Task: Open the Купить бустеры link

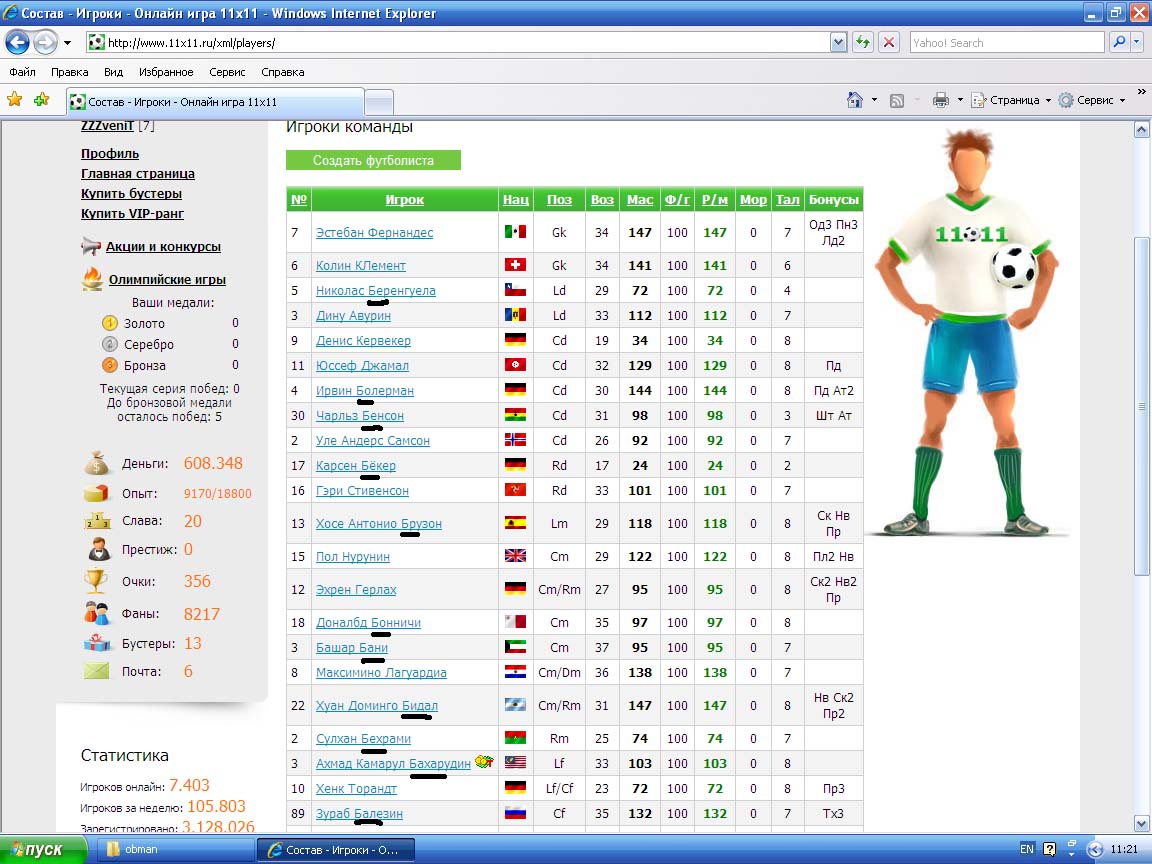Action: pos(131,193)
